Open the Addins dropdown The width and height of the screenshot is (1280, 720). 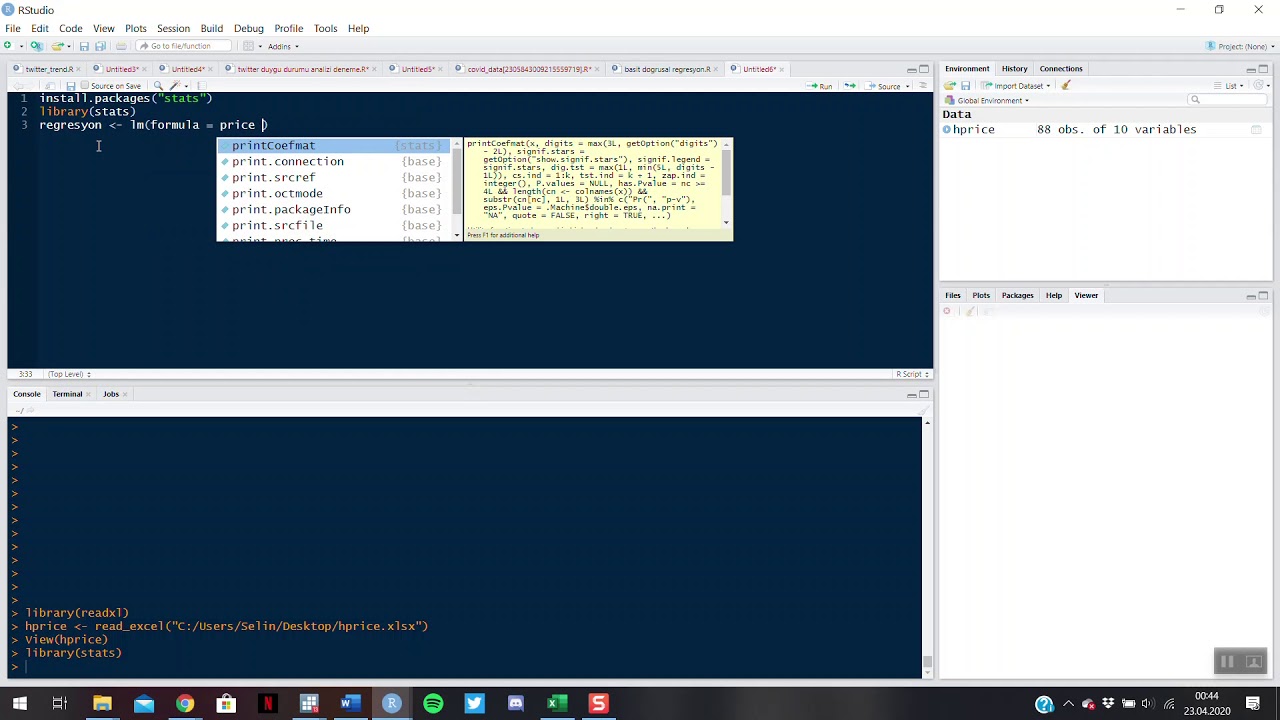coord(283,46)
